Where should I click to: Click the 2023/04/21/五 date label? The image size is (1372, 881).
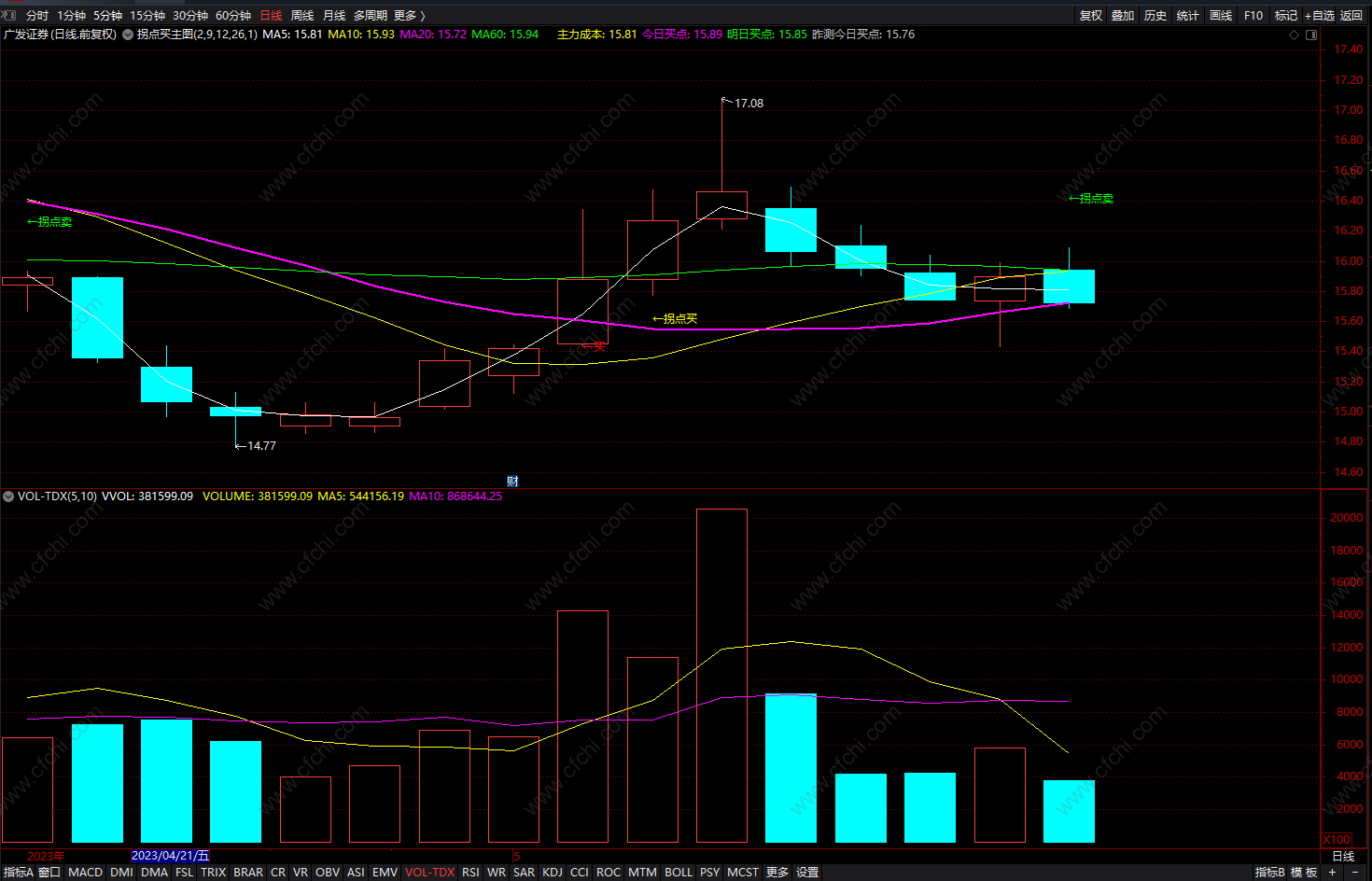coord(171,856)
